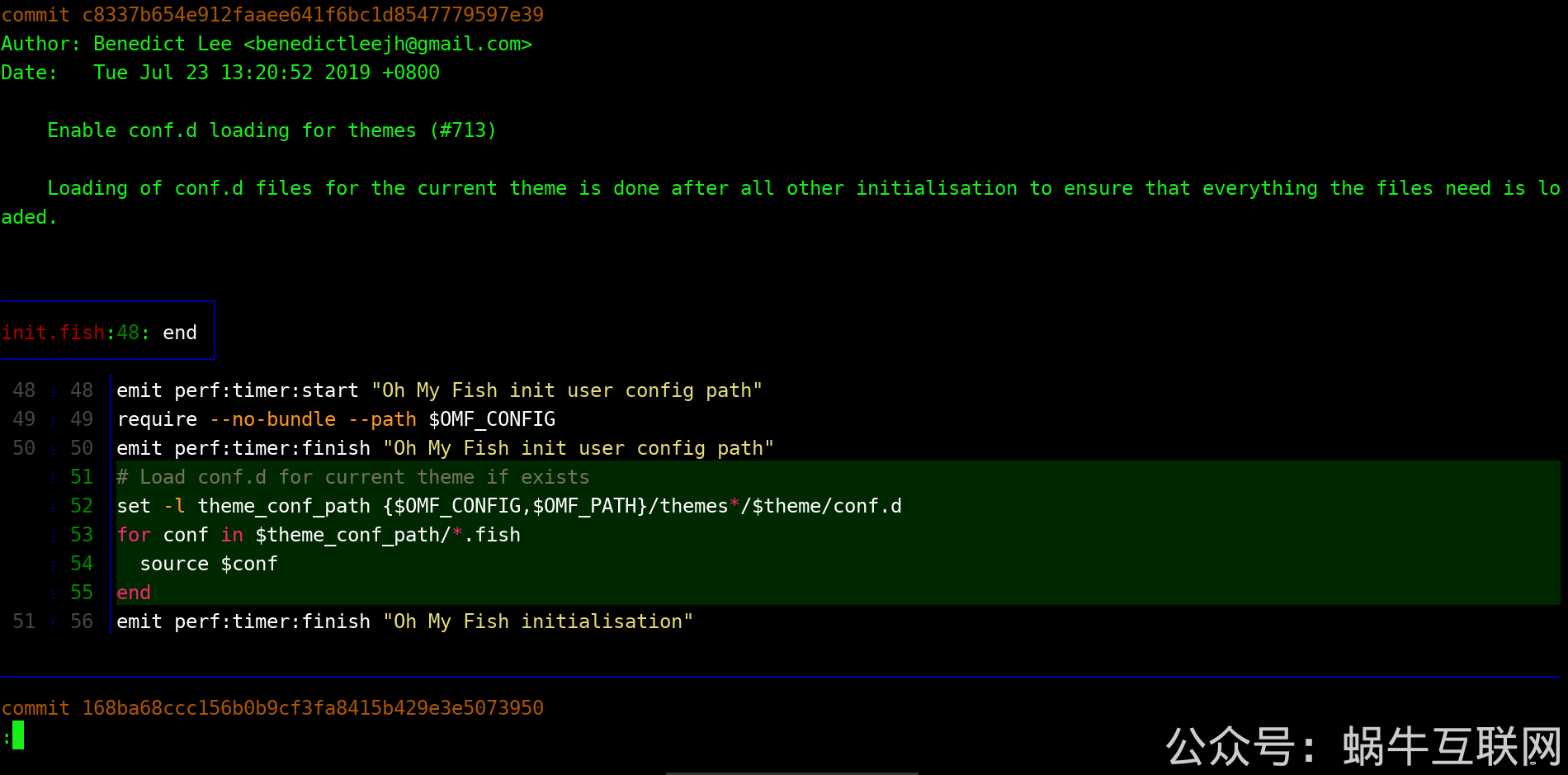The height and width of the screenshot is (775, 1568).
Task: Click line emit perf:timer:finish Oh My Fish initialisation
Action: click(404, 621)
